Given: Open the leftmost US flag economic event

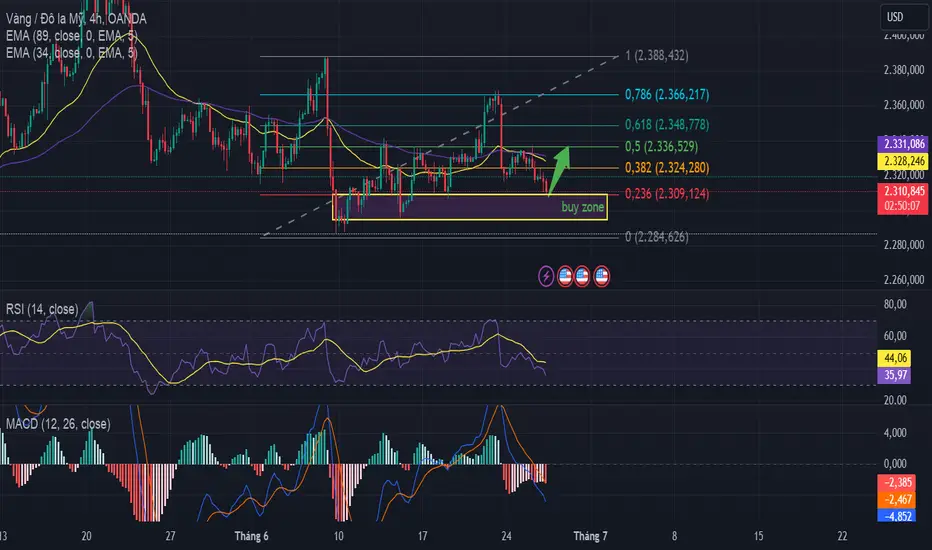Looking at the screenshot, I should (565, 276).
